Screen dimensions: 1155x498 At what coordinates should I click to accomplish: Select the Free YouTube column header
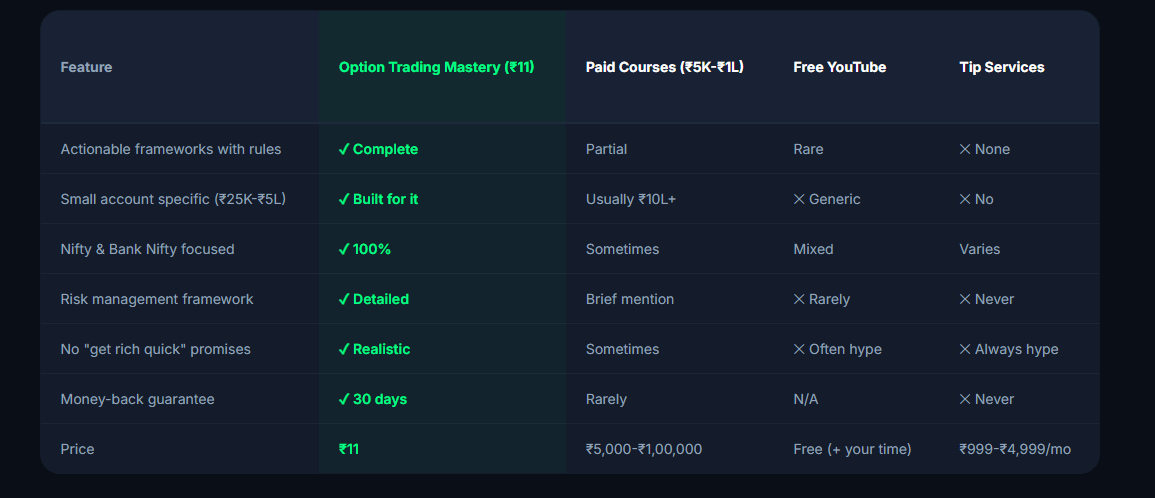(840, 67)
